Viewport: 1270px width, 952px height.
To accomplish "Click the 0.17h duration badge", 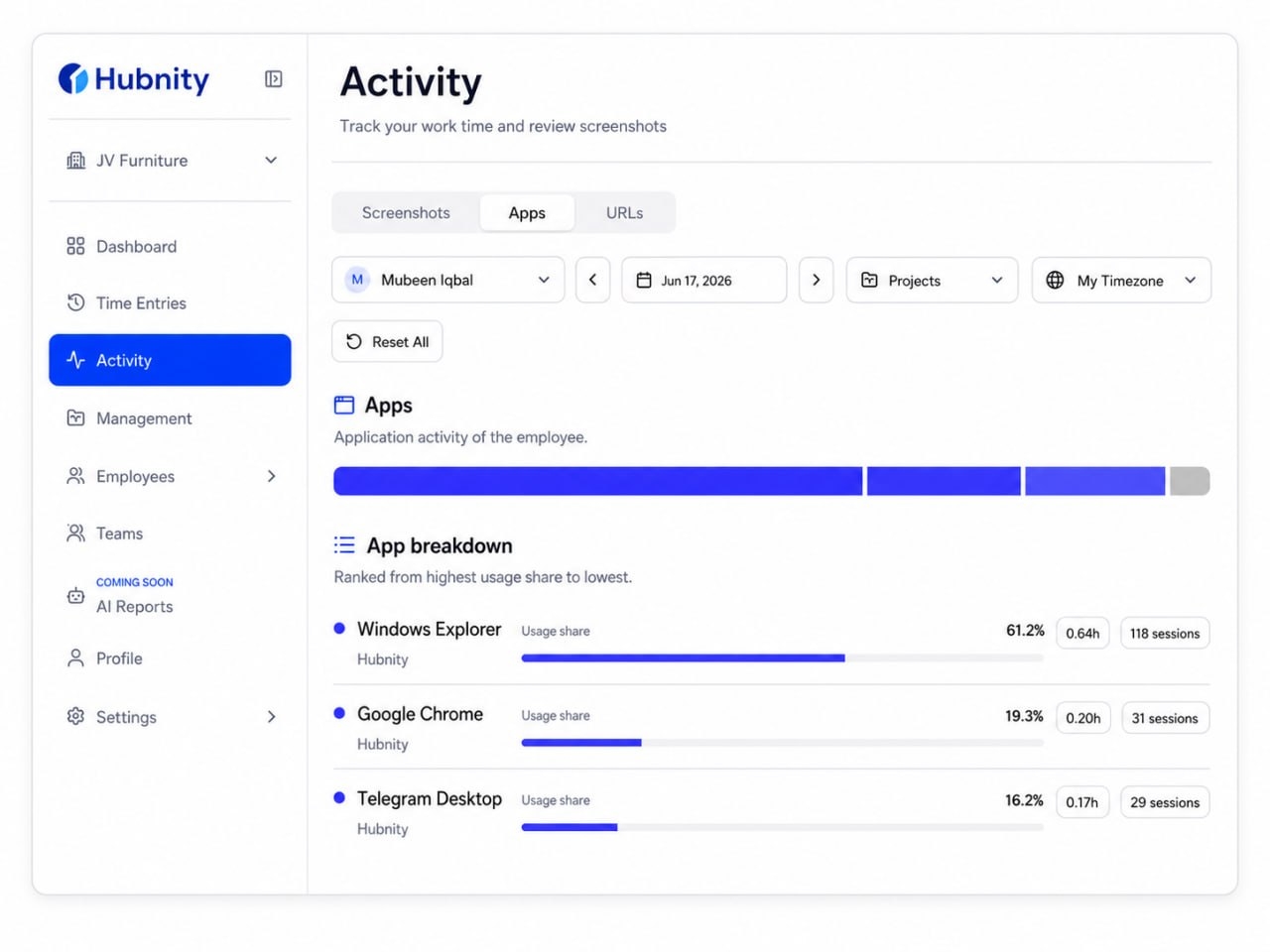I will pyautogui.click(x=1082, y=802).
